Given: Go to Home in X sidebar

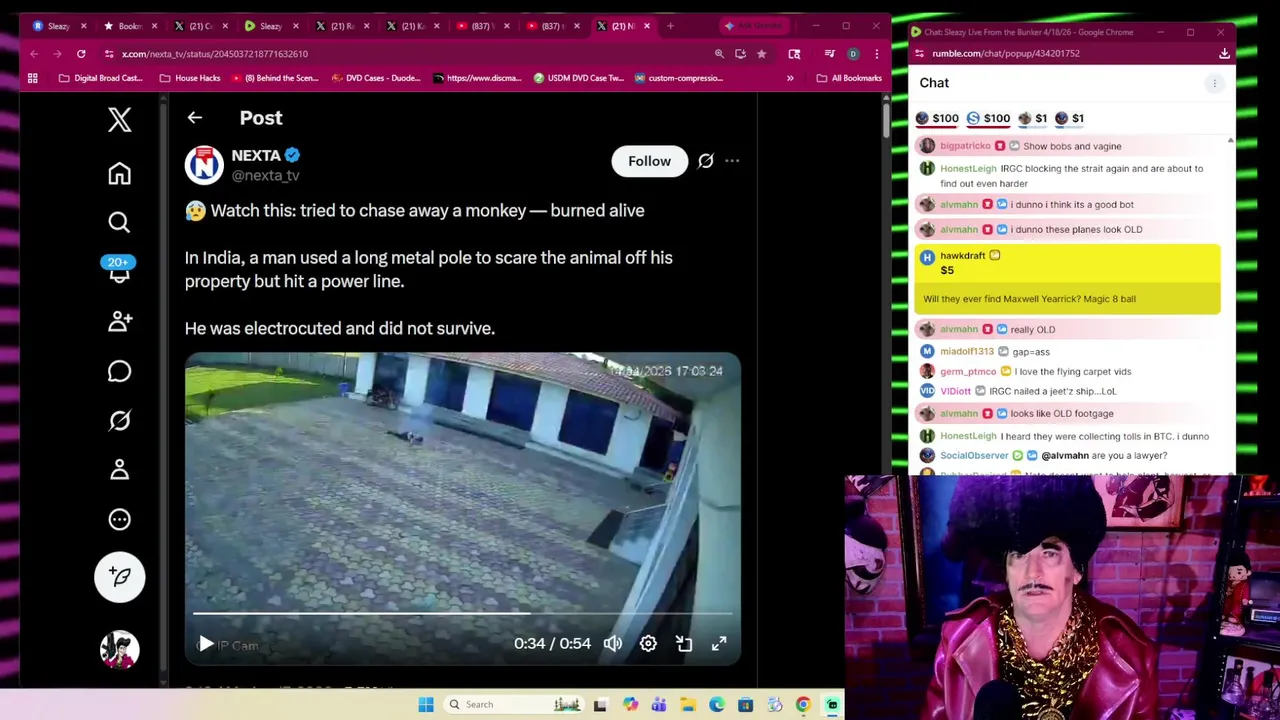Looking at the screenshot, I should [x=119, y=174].
